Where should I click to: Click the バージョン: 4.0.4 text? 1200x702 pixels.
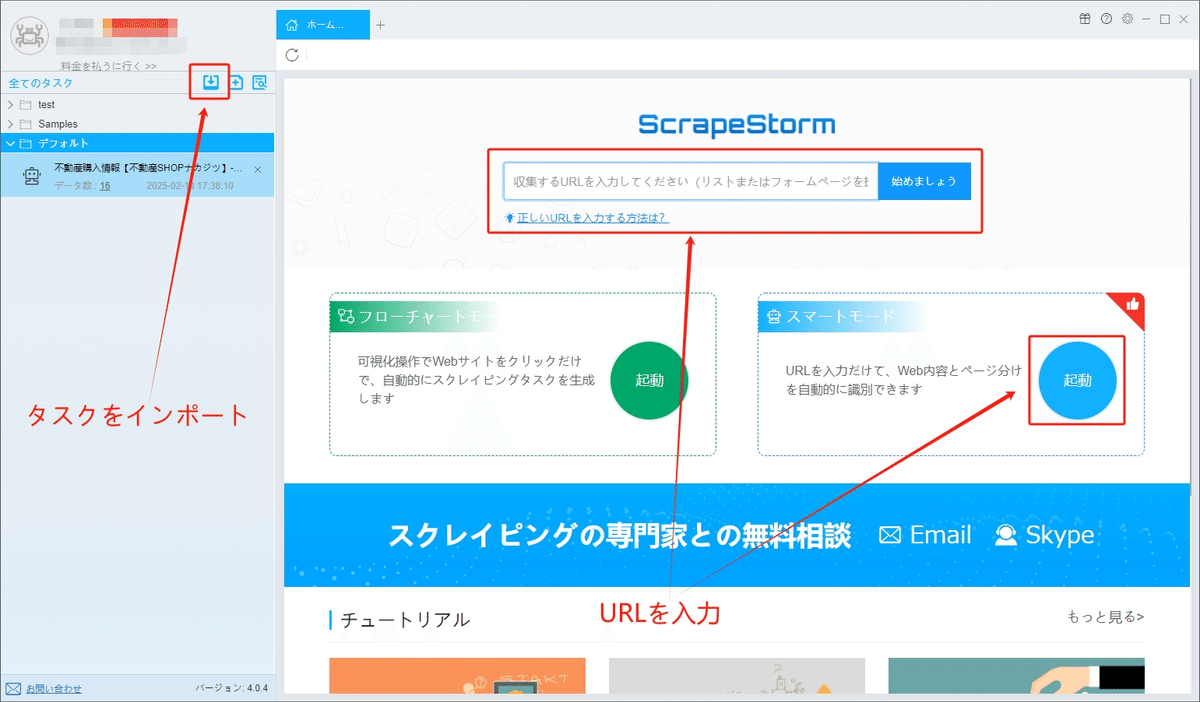coord(231,689)
